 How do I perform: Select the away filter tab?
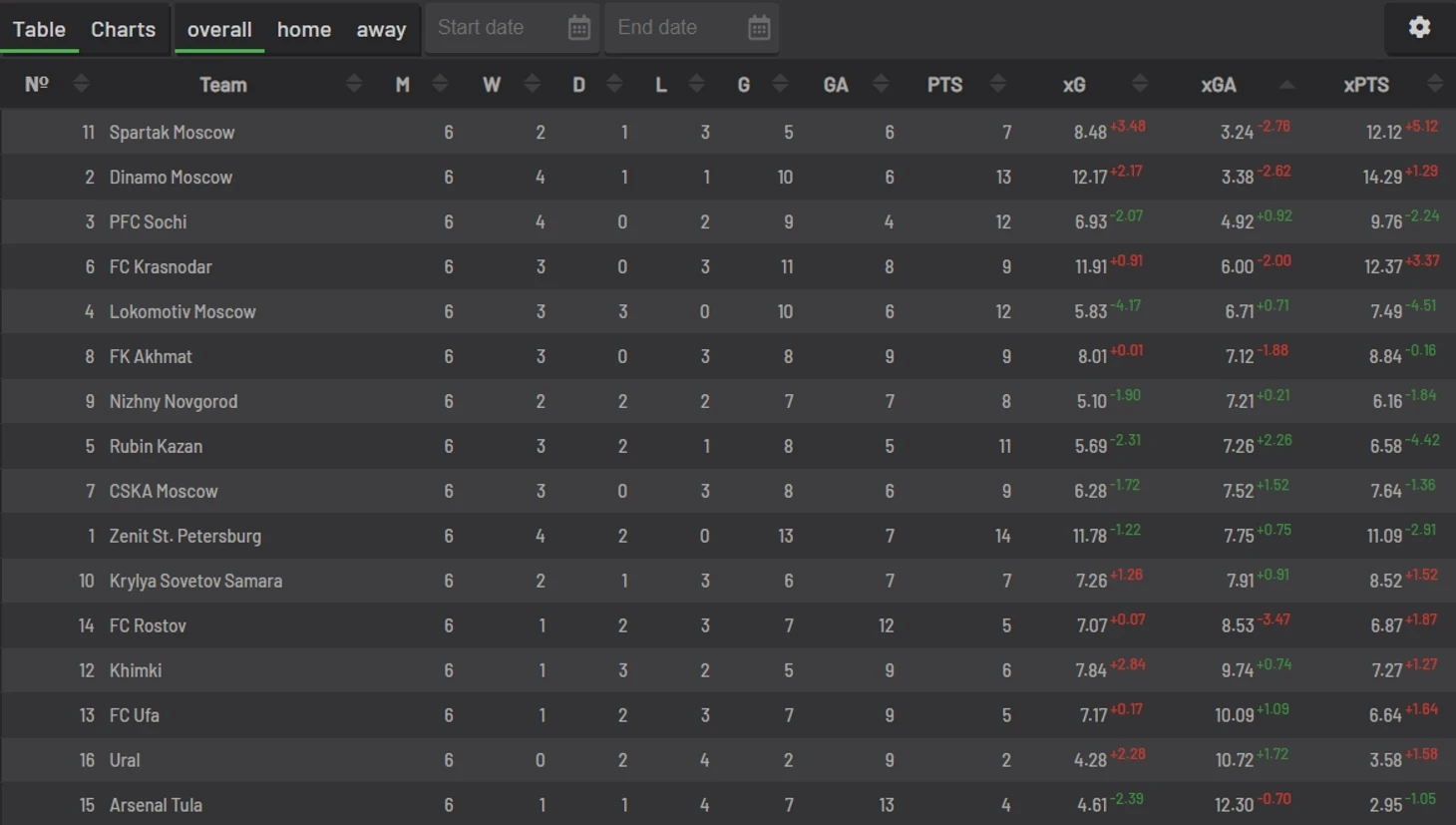pos(381,29)
